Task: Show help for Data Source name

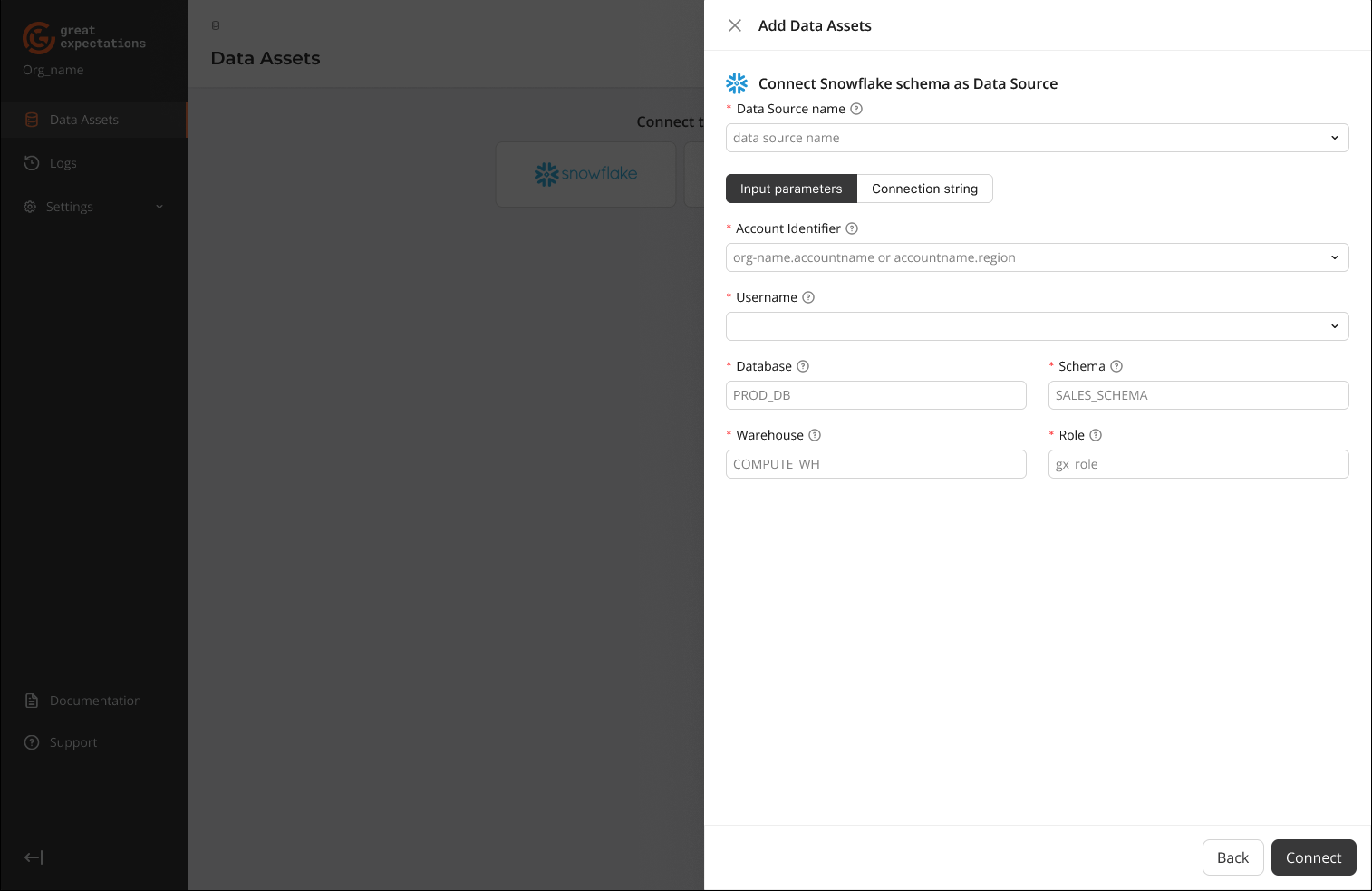Action: coord(856,109)
